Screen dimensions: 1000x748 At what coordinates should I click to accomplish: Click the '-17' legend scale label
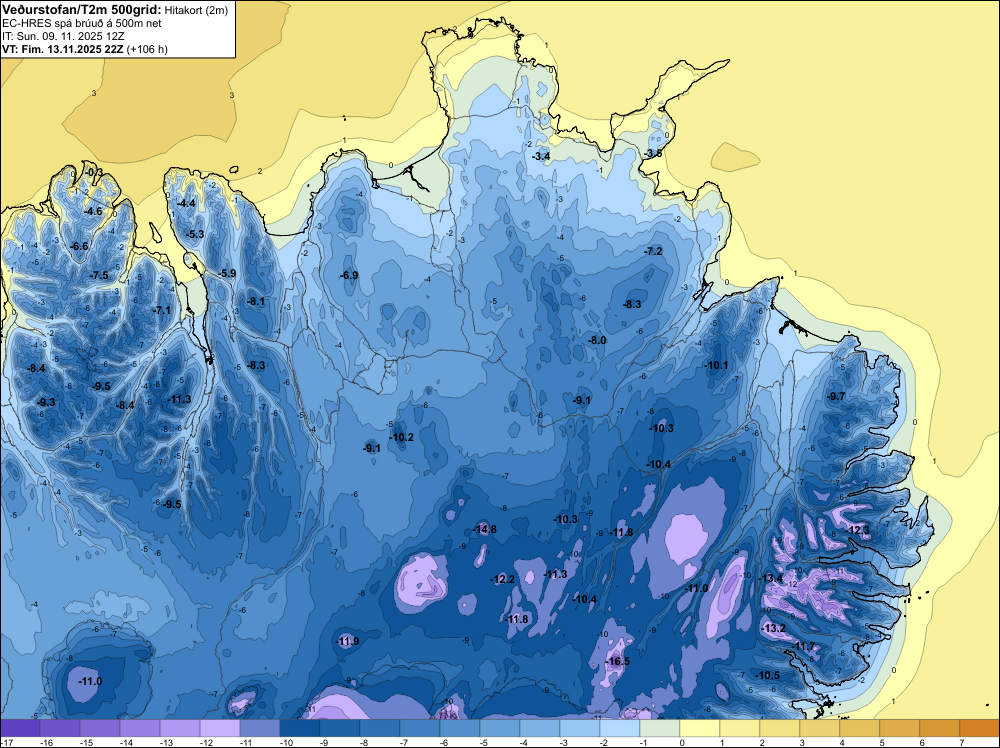[6, 742]
